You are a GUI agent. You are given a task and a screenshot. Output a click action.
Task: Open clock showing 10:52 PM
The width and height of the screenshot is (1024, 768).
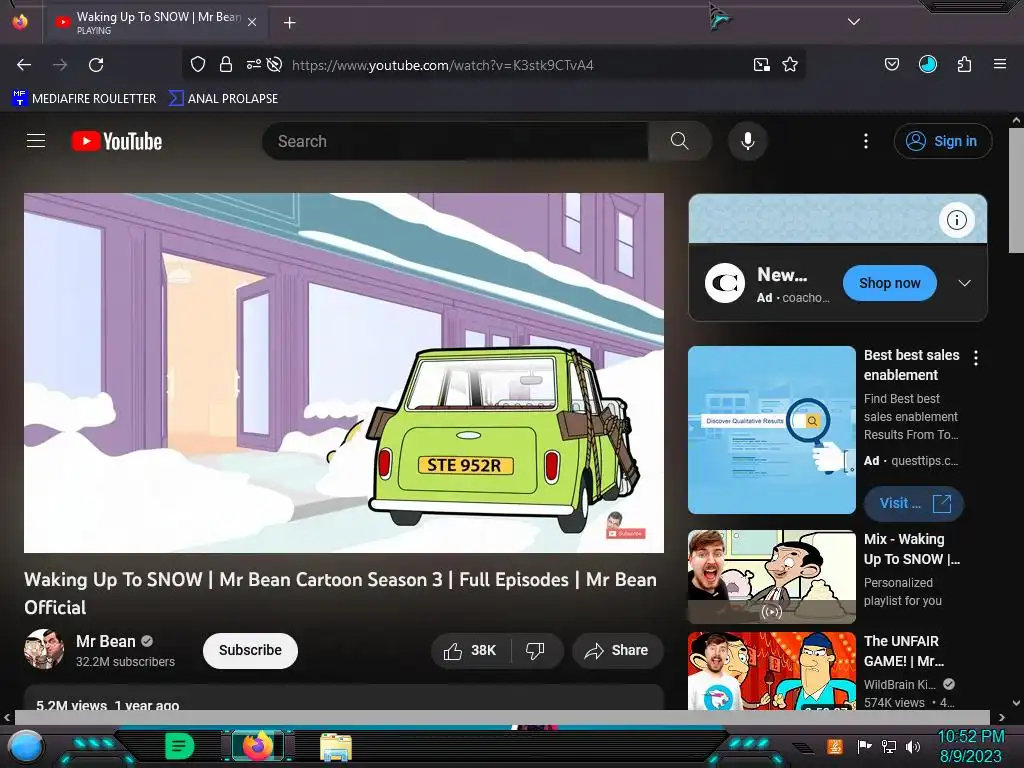pyautogui.click(x=970, y=746)
